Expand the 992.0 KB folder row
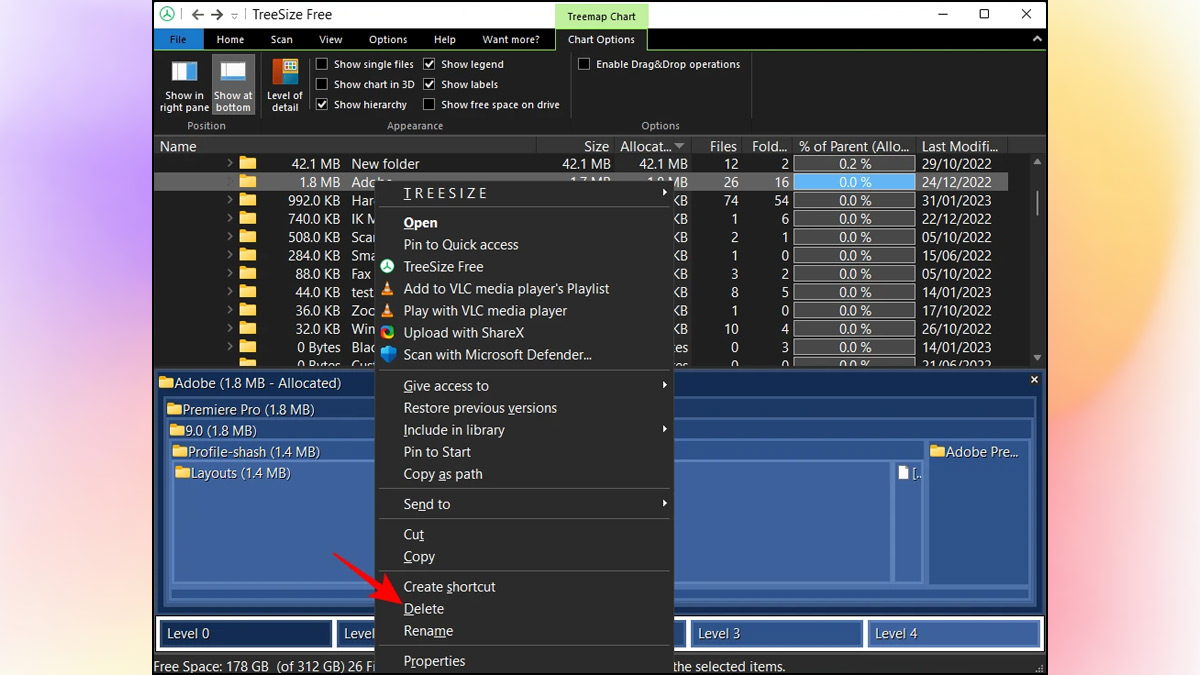Screen dimensions: 1200x675 click(x=229, y=200)
